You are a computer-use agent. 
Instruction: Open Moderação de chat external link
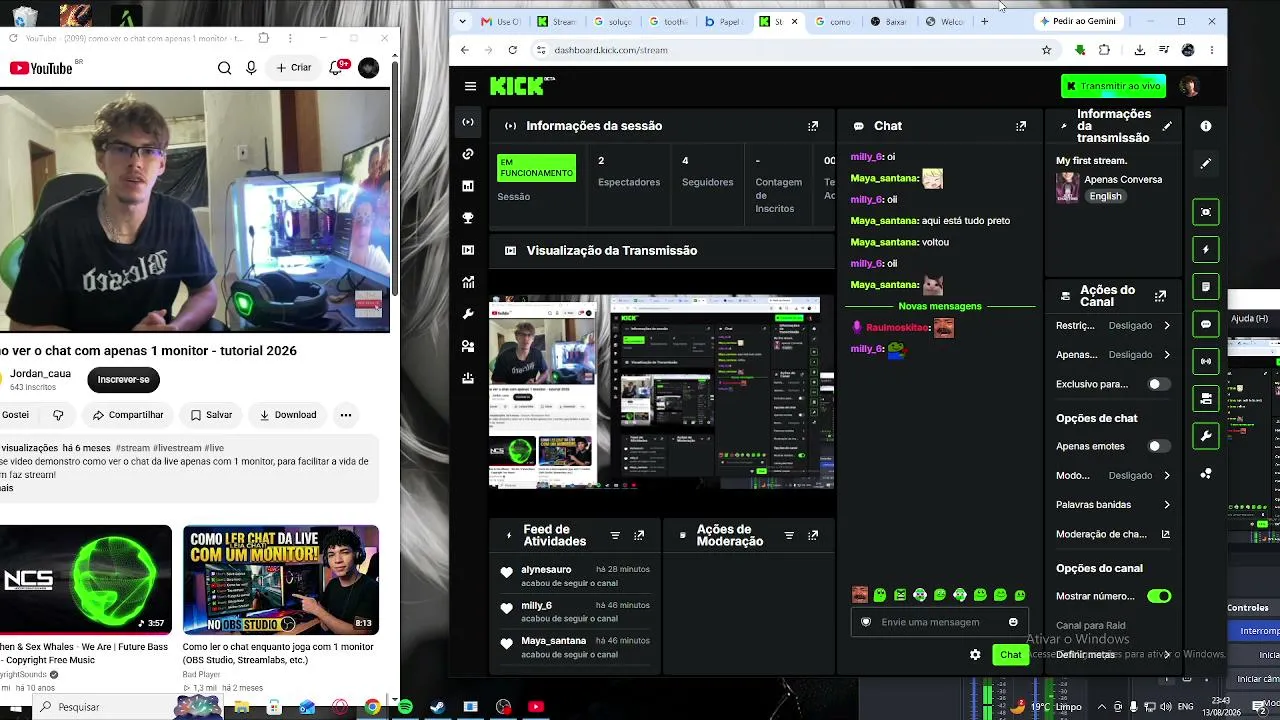tap(1166, 534)
